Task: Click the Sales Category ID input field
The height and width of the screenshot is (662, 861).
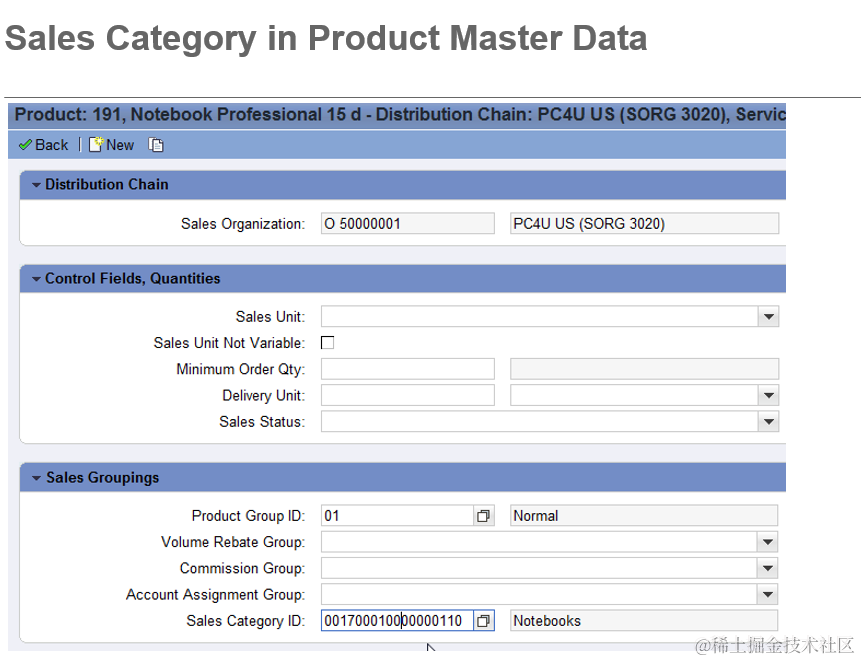Action: coord(397,621)
